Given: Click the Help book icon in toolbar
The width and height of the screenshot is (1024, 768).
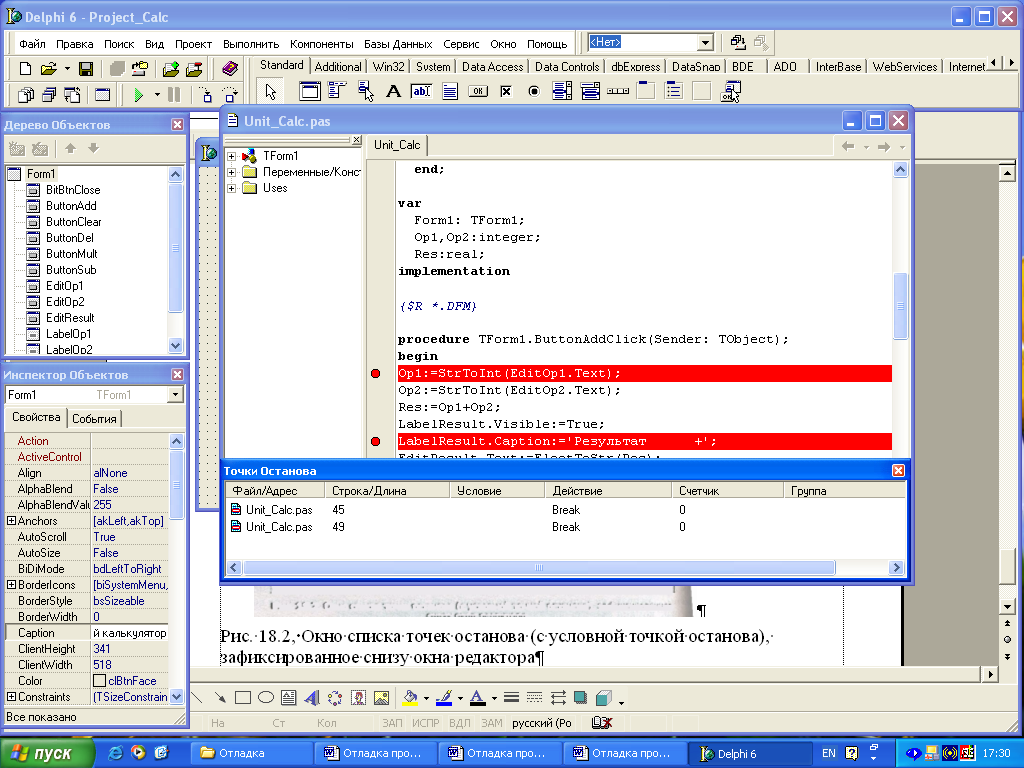Looking at the screenshot, I should (229, 69).
